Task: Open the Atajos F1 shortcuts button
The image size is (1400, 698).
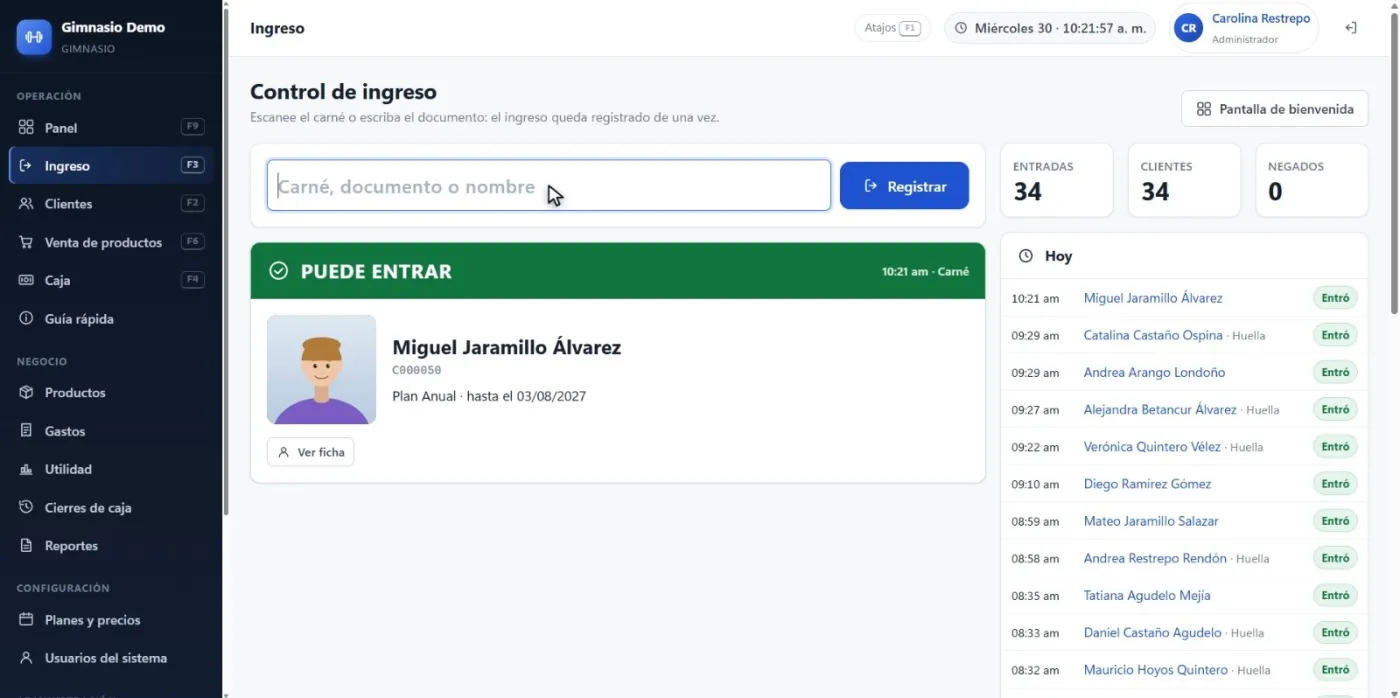Action: (x=892, y=28)
